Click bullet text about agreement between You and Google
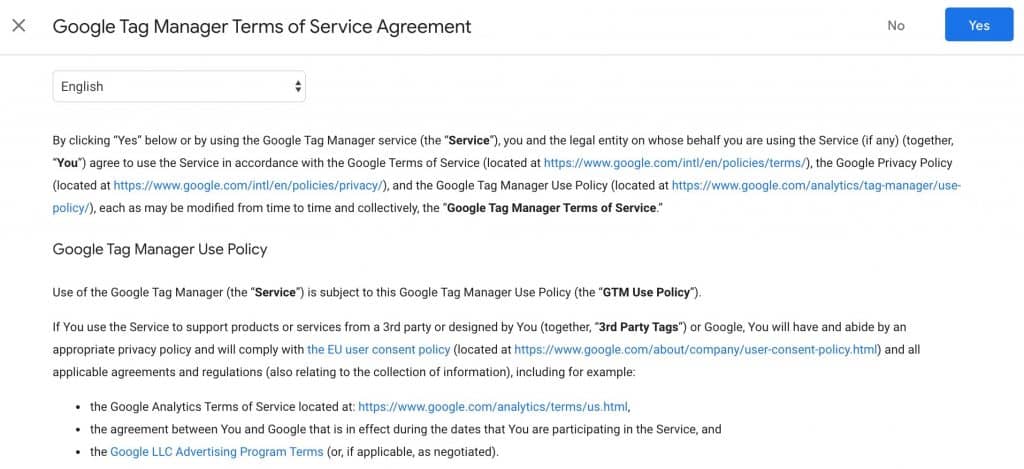The image size is (1024, 469). pyautogui.click(x=406, y=430)
